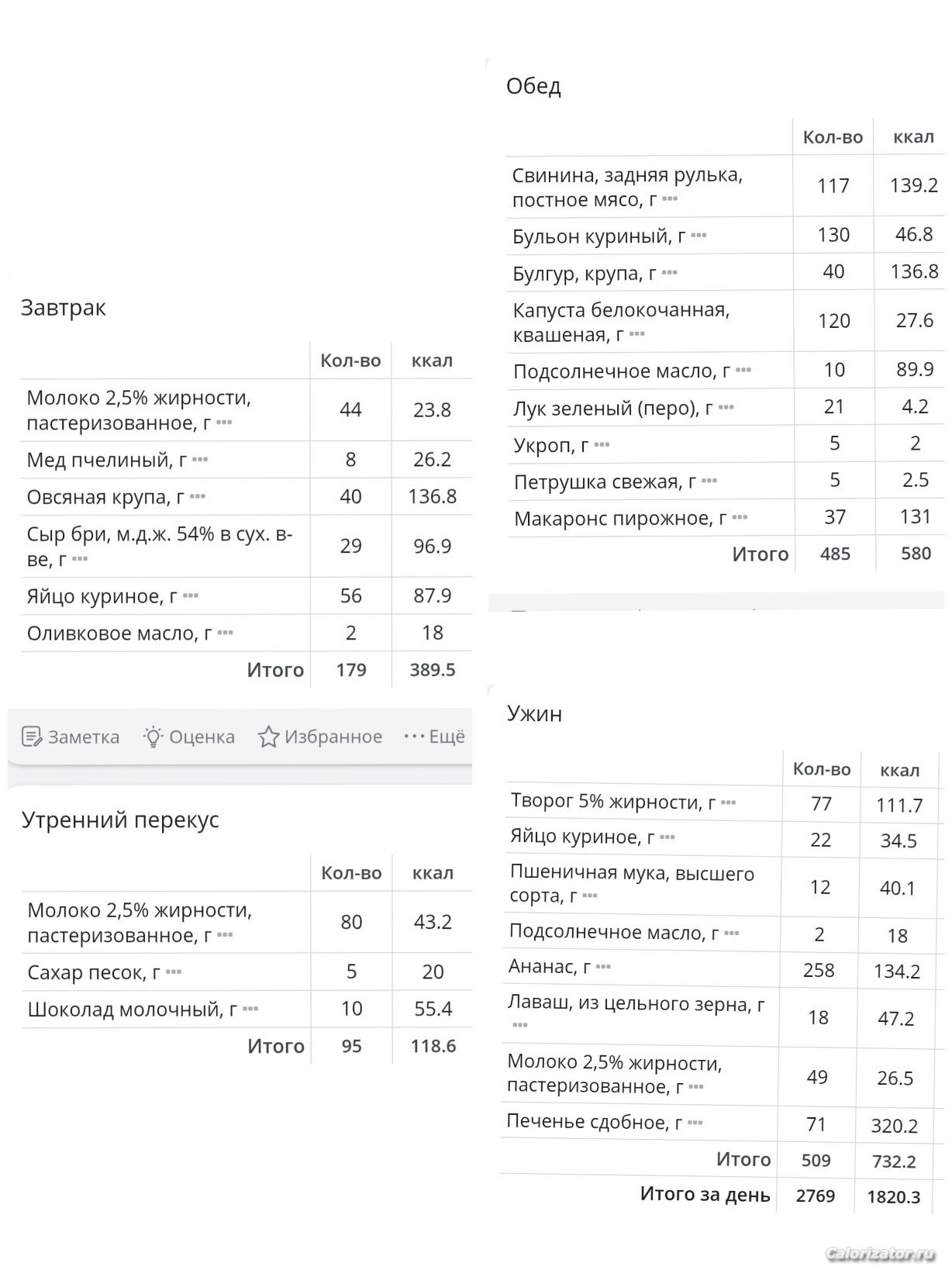Open options dots beside Оливковое масло

pyautogui.click(x=226, y=633)
